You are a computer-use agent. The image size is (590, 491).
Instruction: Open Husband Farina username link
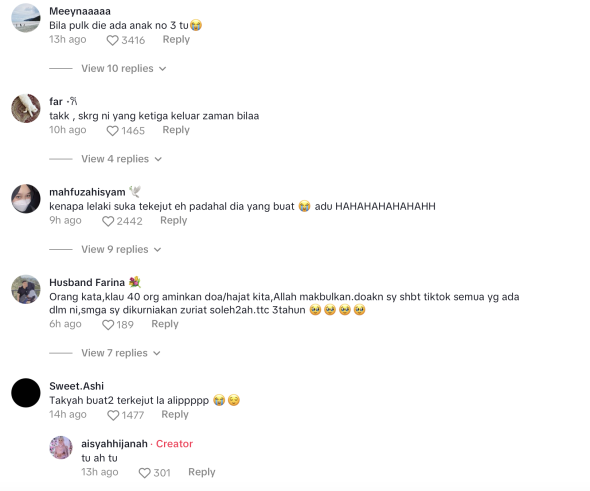click(x=87, y=283)
